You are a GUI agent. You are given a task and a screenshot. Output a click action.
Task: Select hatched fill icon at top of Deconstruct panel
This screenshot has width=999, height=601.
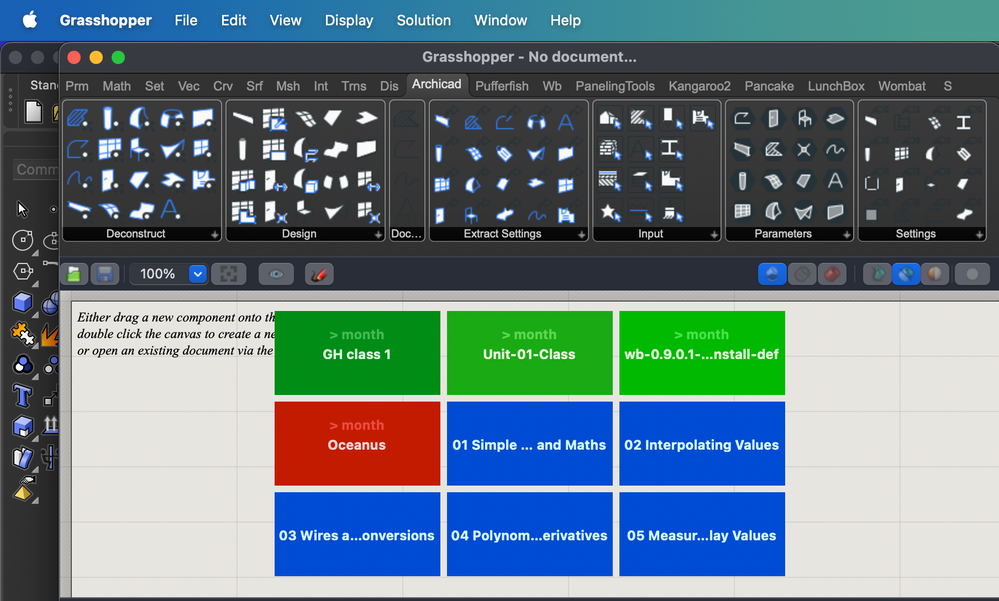point(78,118)
